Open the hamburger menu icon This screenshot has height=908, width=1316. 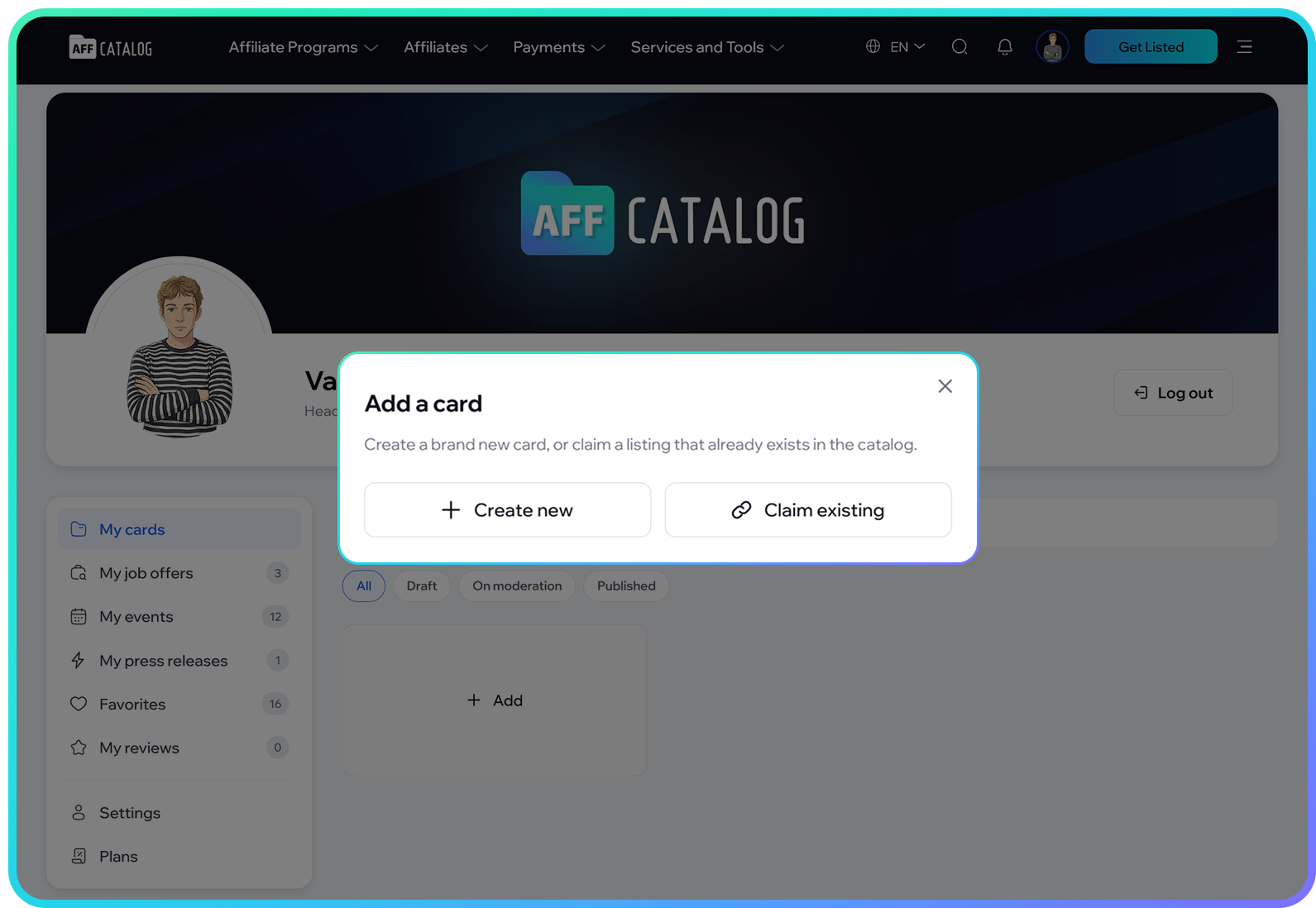click(1244, 47)
